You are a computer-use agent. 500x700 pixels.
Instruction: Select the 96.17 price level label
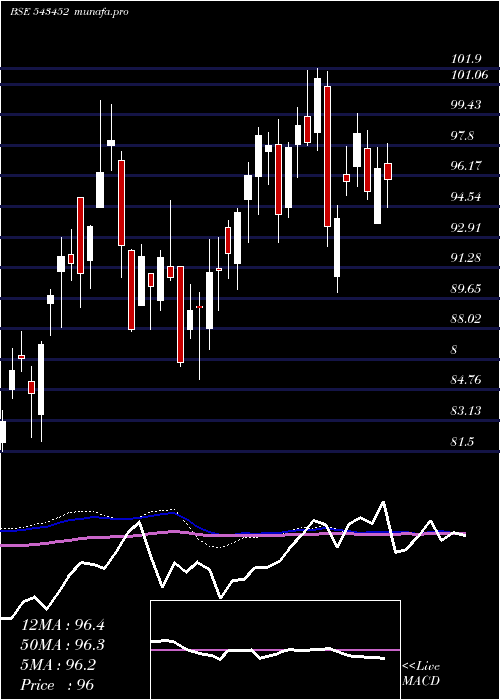[x=466, y=166]
